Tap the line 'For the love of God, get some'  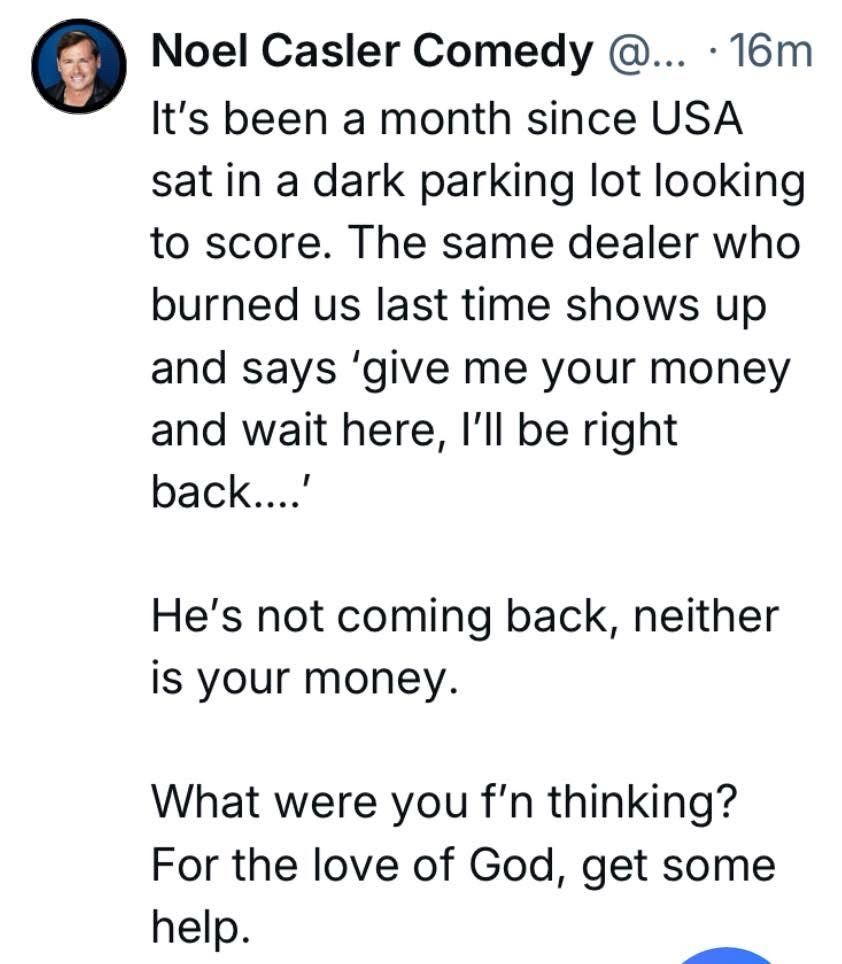pyautogui.click(x=463, y=865)
